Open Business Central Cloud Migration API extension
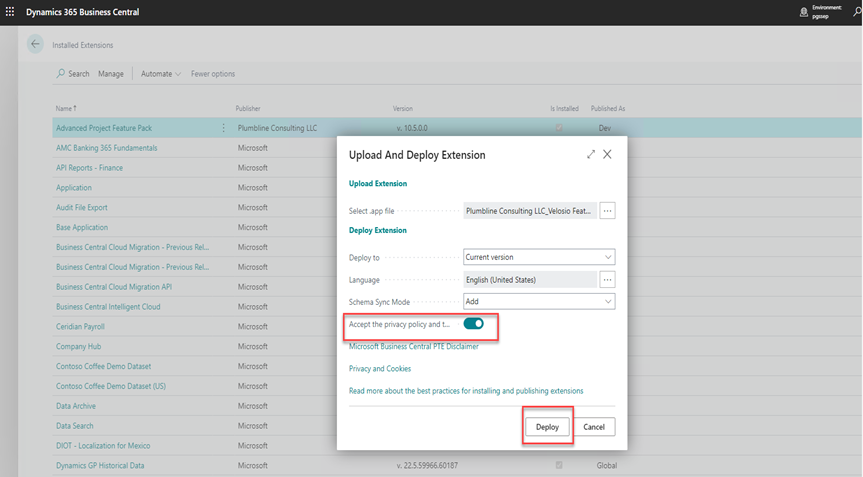The width and height of the screenshot is (863, 477). click(x=114, y=287)
